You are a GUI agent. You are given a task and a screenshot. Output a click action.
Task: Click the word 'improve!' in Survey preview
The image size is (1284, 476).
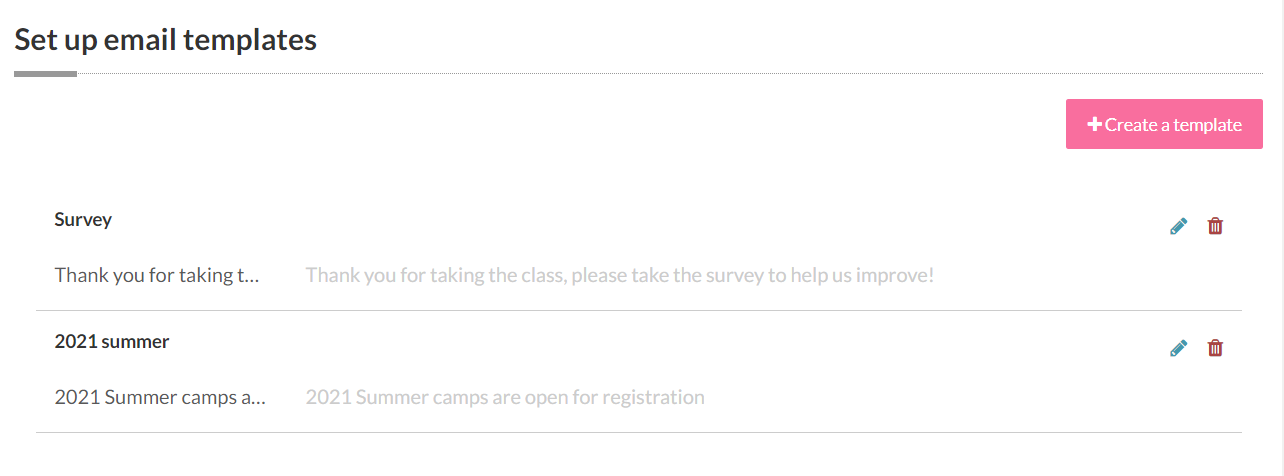pyautogui.click(x=898, y=275)
